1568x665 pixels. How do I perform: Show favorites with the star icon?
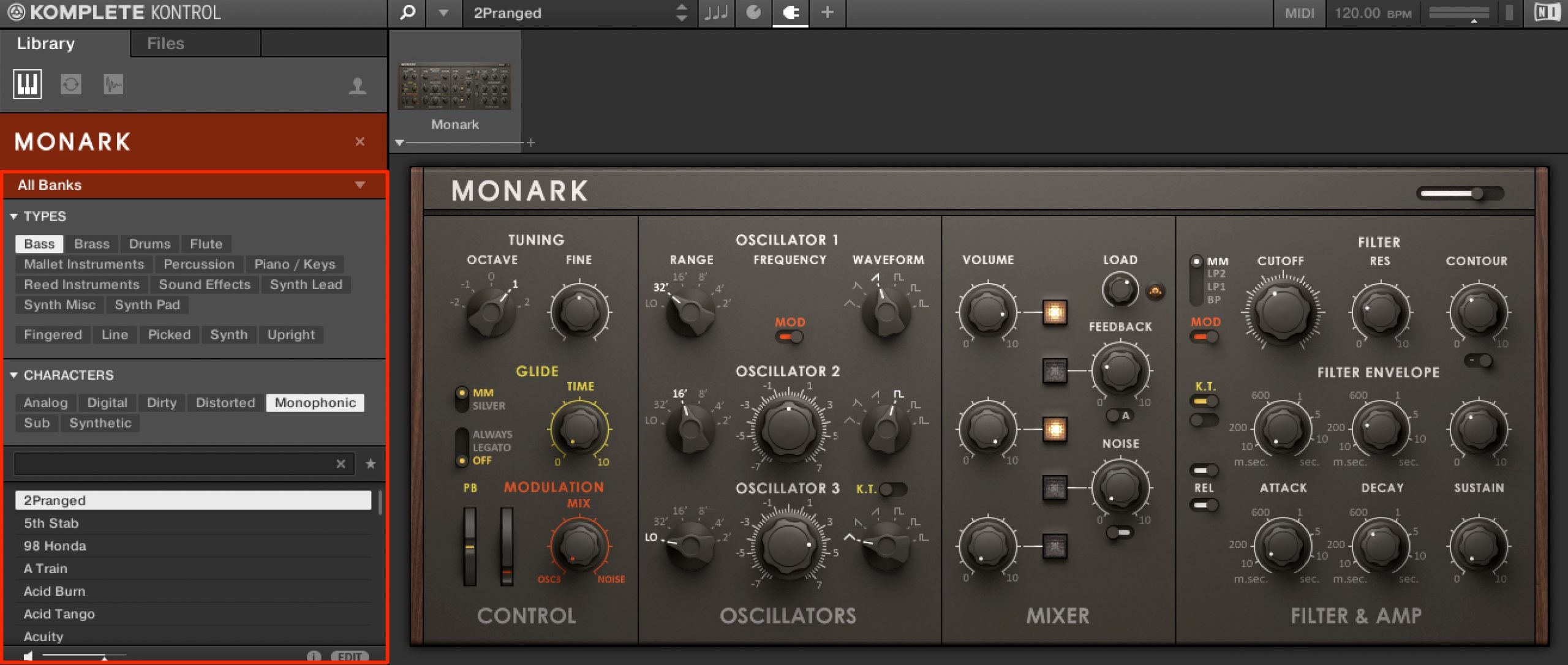pos(371,464)
